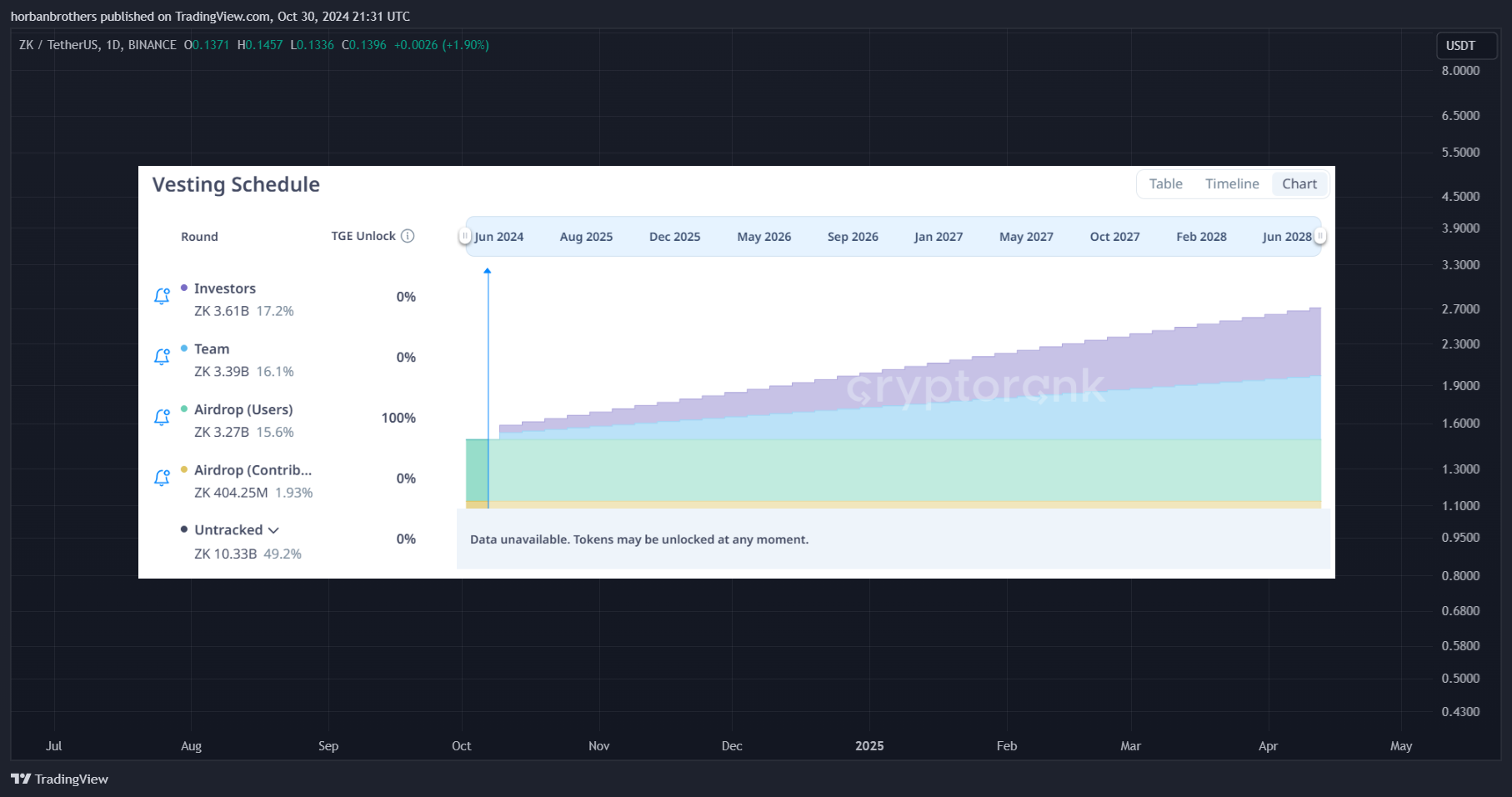Viewport: 1512px width, 797px height.
Task: Click the Jan 2027 date label
Action: [939, 237]
